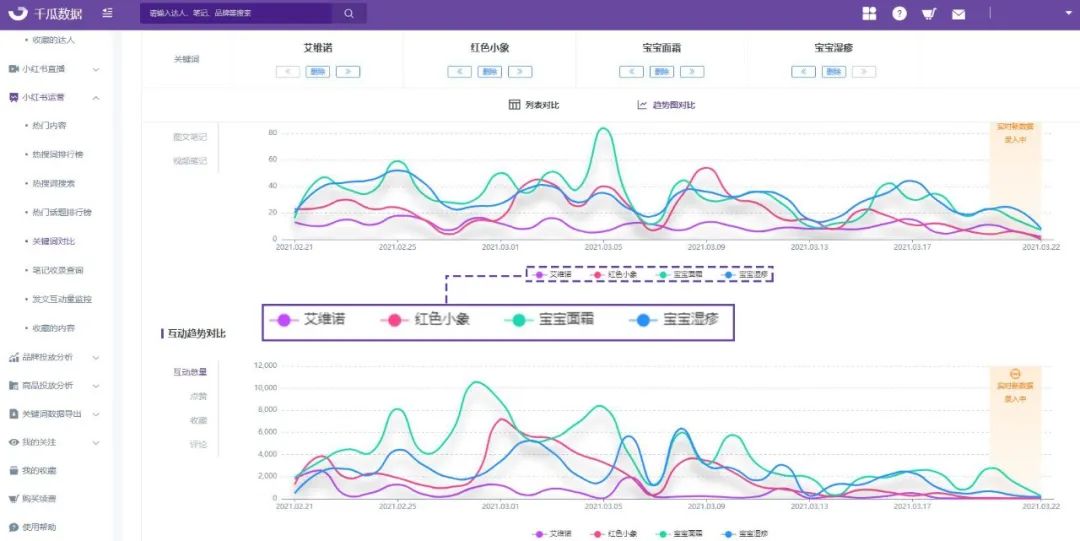Delete the 红色小象 keyword
The width and height of the screenshot is (1080, 541).
pyautogui.click(x=490, y=72)
